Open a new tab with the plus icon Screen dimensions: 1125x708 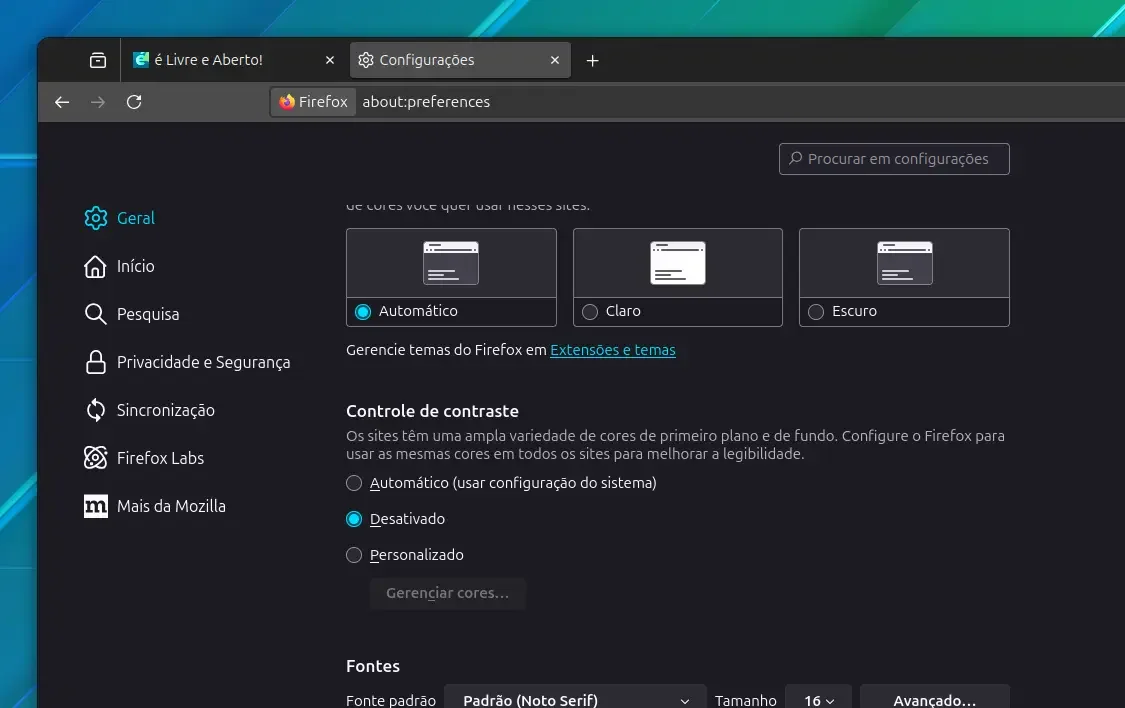(593, 60)
